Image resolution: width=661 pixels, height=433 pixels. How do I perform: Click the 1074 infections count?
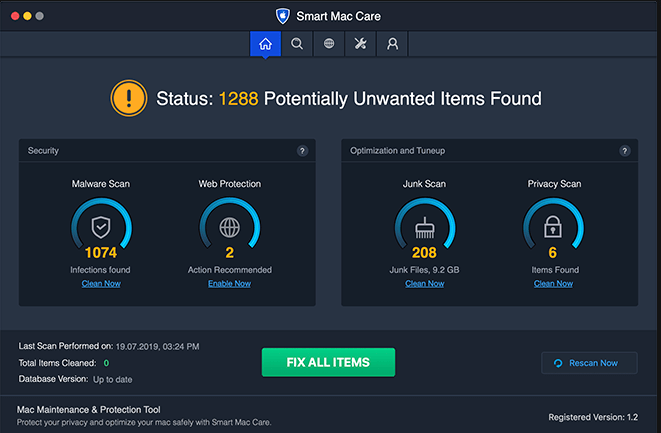(x=101, y=253)
